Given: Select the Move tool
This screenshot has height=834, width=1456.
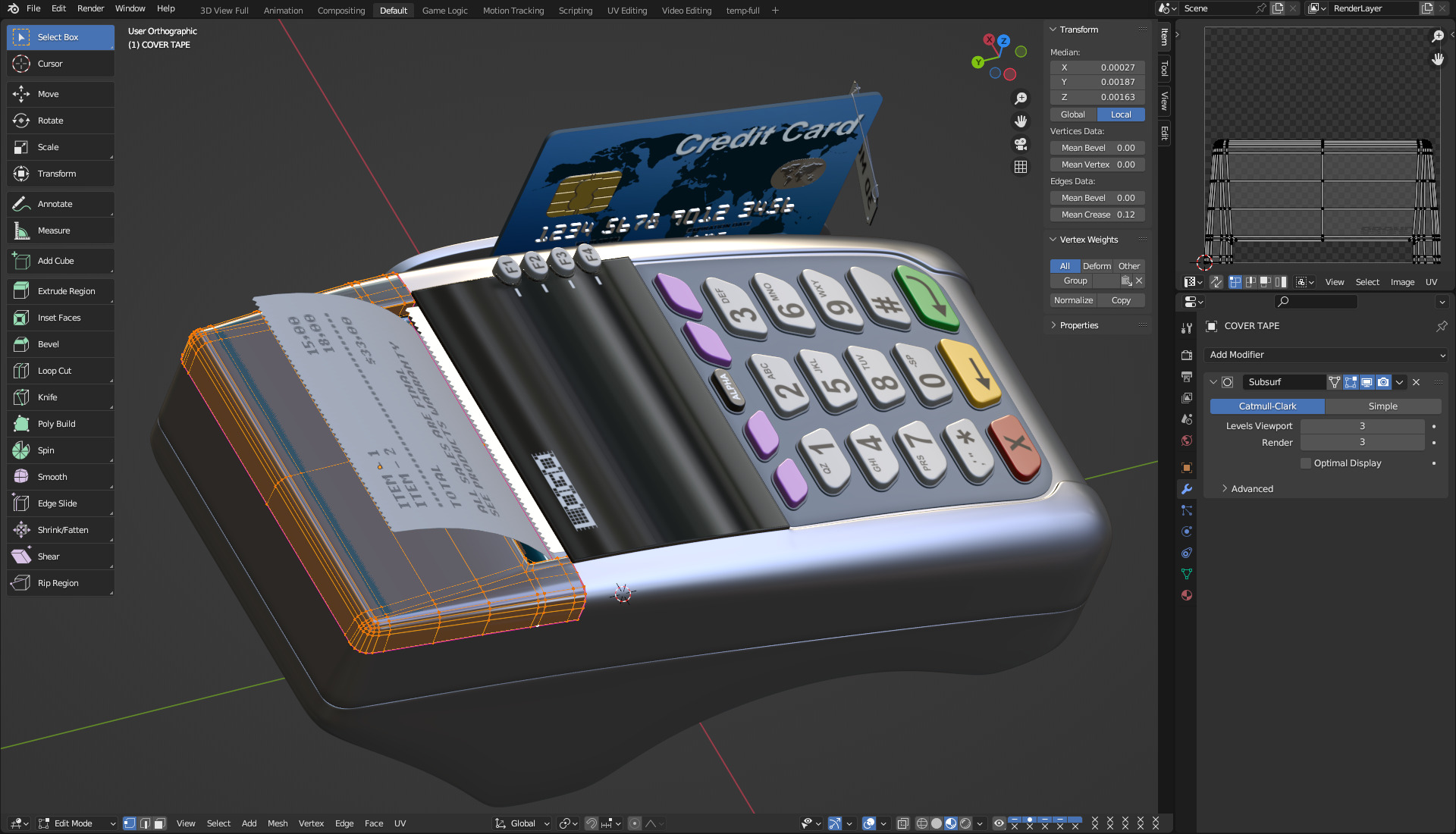Looking at the screenshot, I should point(61,94).
